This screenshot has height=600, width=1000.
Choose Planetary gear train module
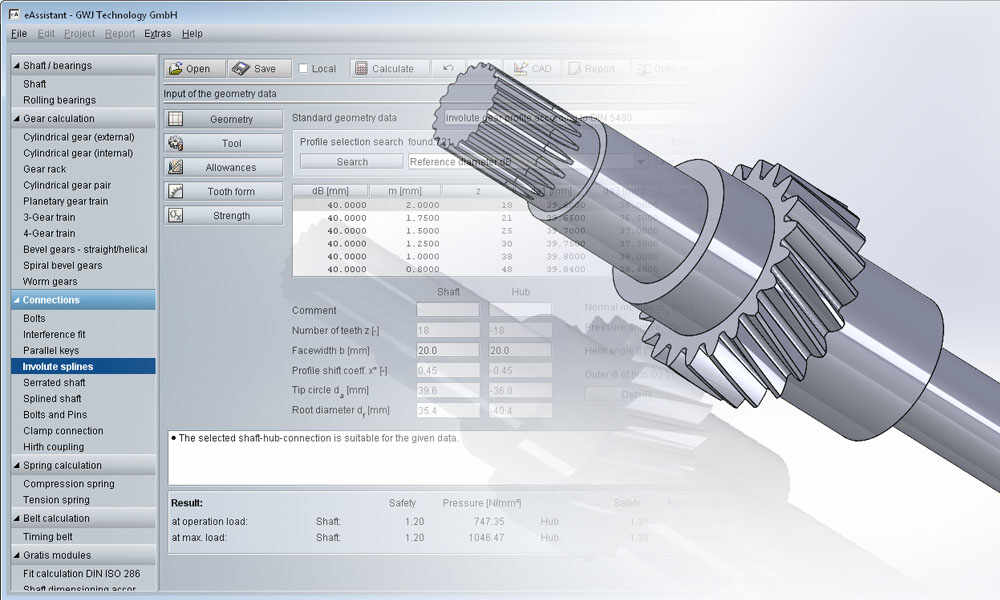pos(66,201)
